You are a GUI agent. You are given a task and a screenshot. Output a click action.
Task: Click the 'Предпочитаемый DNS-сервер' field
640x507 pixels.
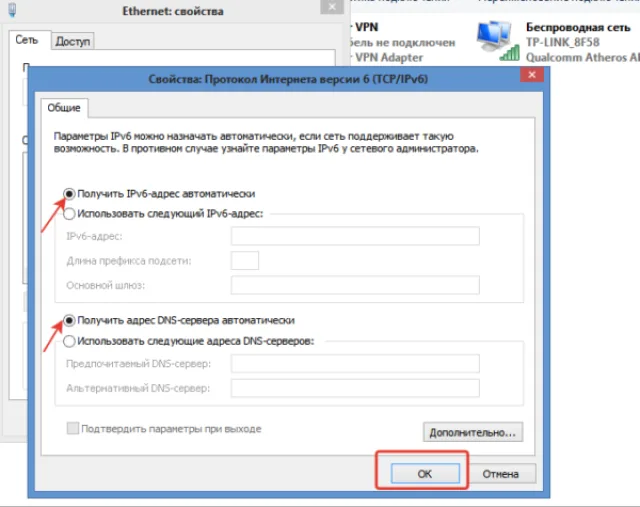point(355,363)
